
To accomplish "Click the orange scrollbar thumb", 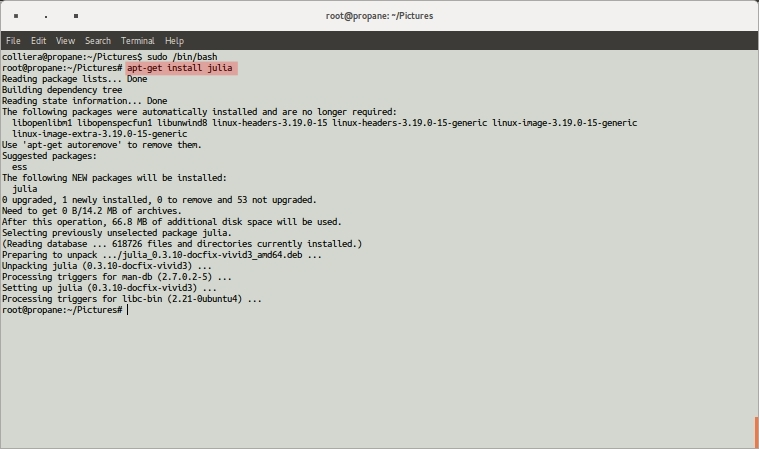I will point(755,432).
